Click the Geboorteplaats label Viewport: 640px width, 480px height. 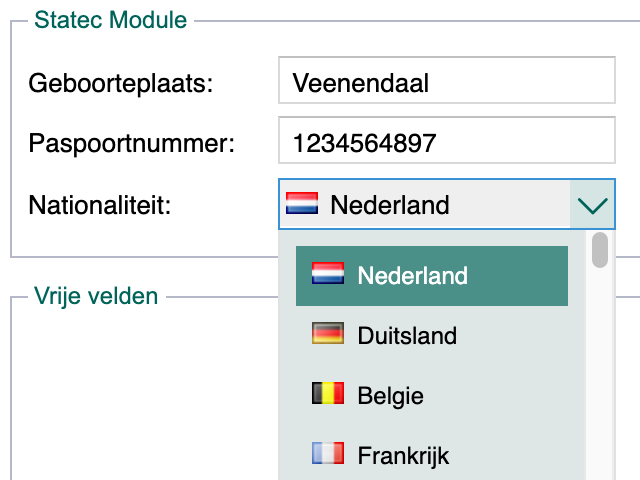[x=121, y=83]
